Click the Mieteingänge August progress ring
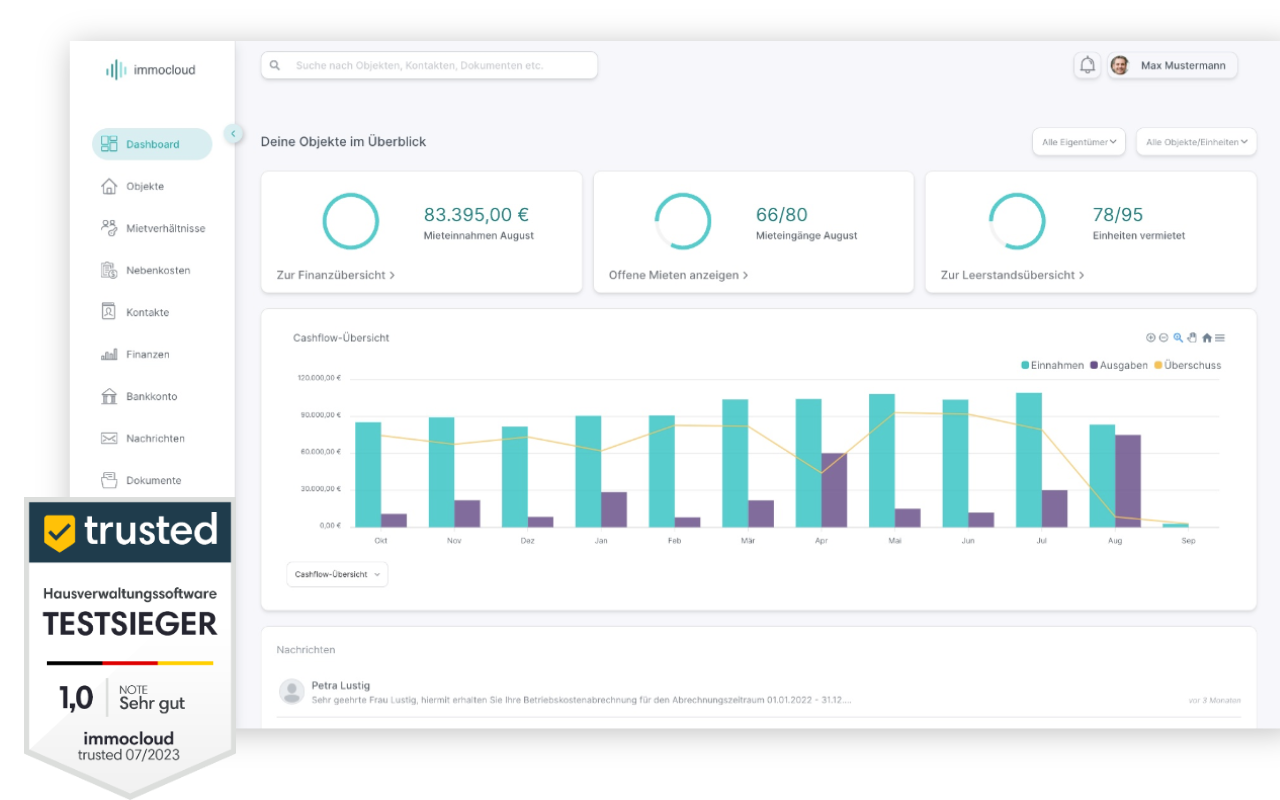This screenshot has width=1280, height=800. coord(683,221)
